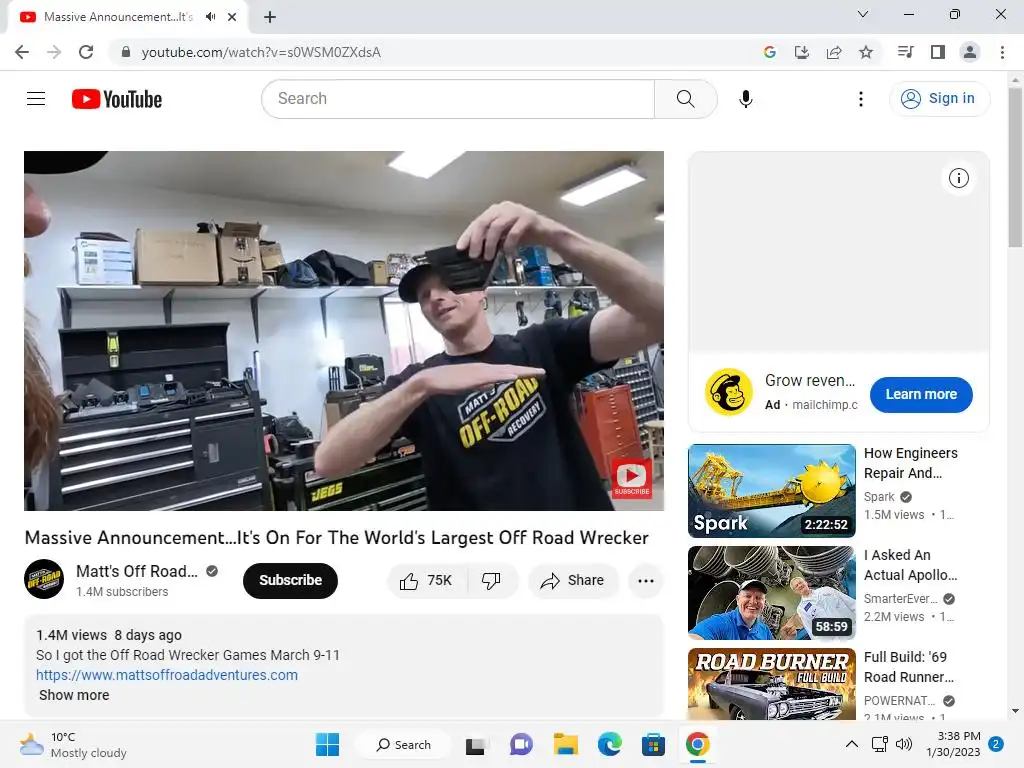
Task: Toggle Chrome side panel
Action: point(938,52)
